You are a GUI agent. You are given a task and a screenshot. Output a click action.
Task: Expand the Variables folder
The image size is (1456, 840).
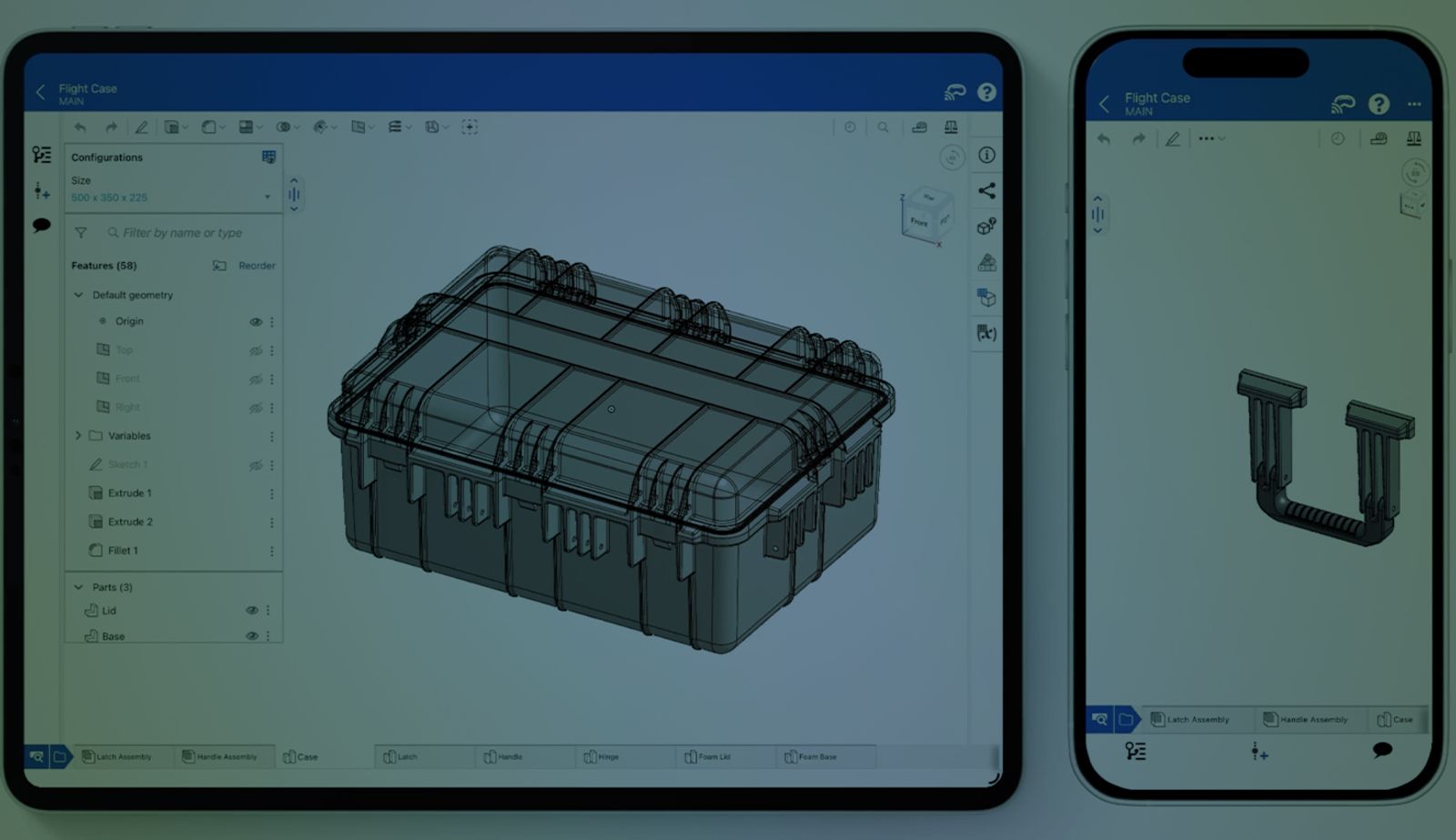click(x=78, y=436)
